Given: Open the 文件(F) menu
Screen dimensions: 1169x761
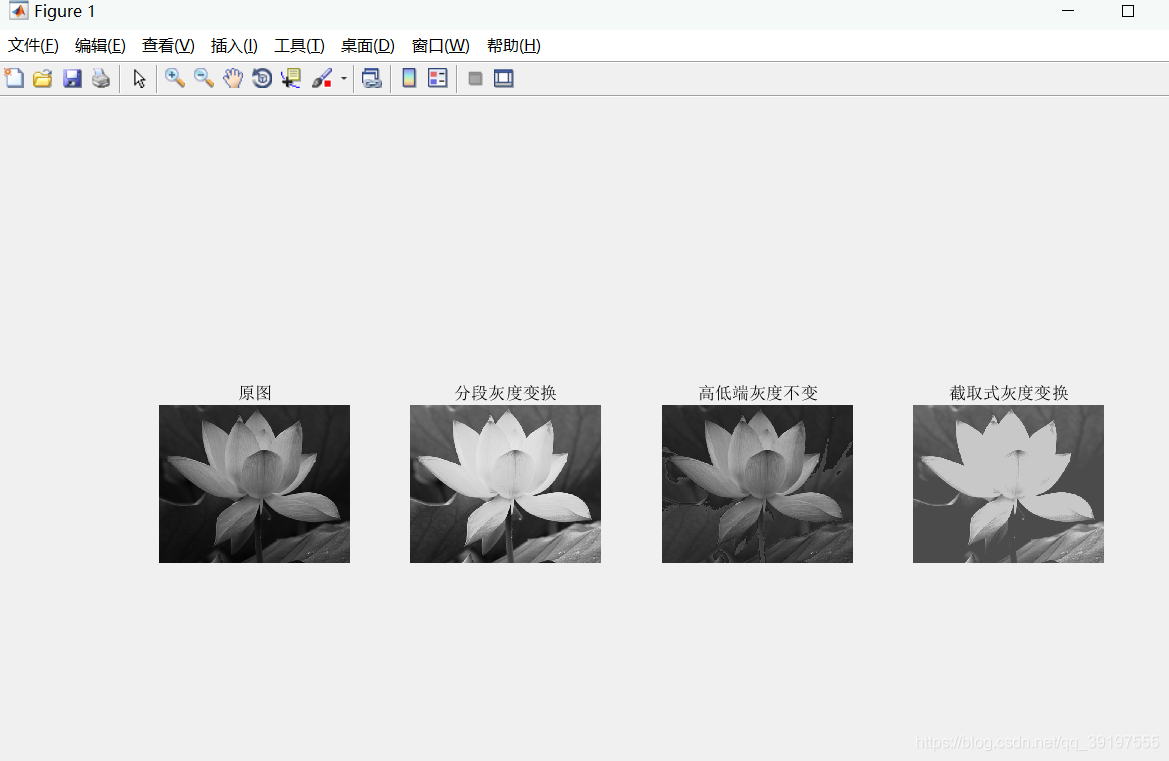Looking at the screenshot, I should pyautogui.click(x=33, y=45).
